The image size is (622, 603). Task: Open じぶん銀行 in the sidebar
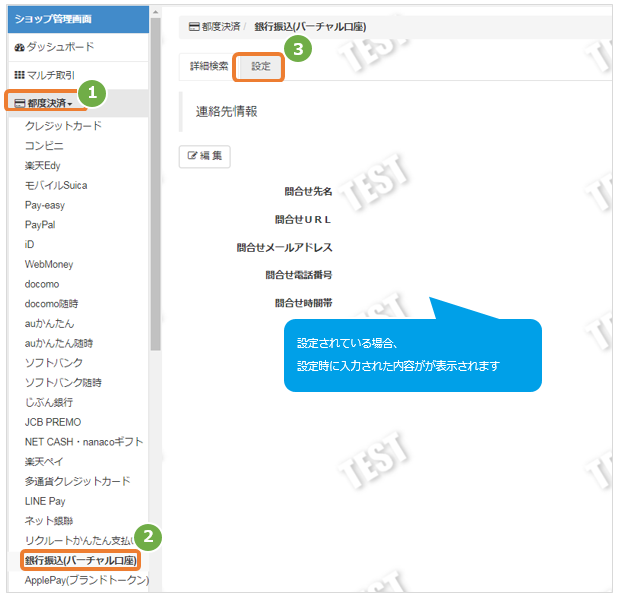[x=49, y=402]
